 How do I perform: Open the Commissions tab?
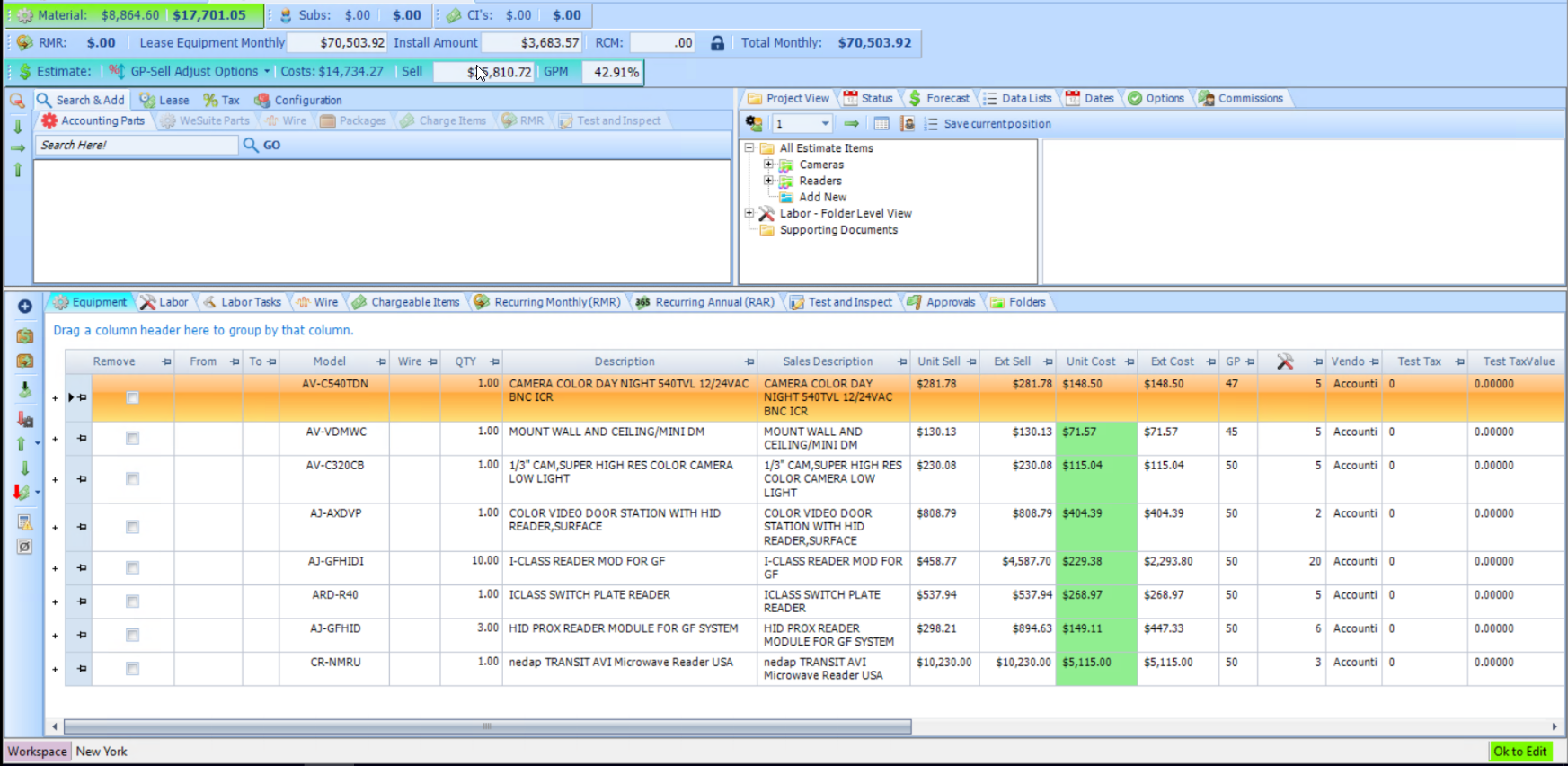coord(1241,98)
